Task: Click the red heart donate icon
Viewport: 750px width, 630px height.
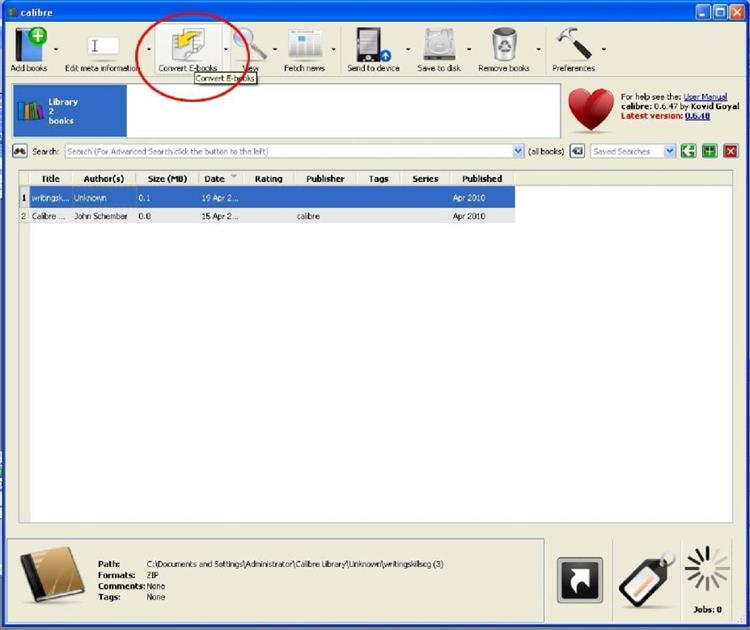Action: click(x=591, y=109)
